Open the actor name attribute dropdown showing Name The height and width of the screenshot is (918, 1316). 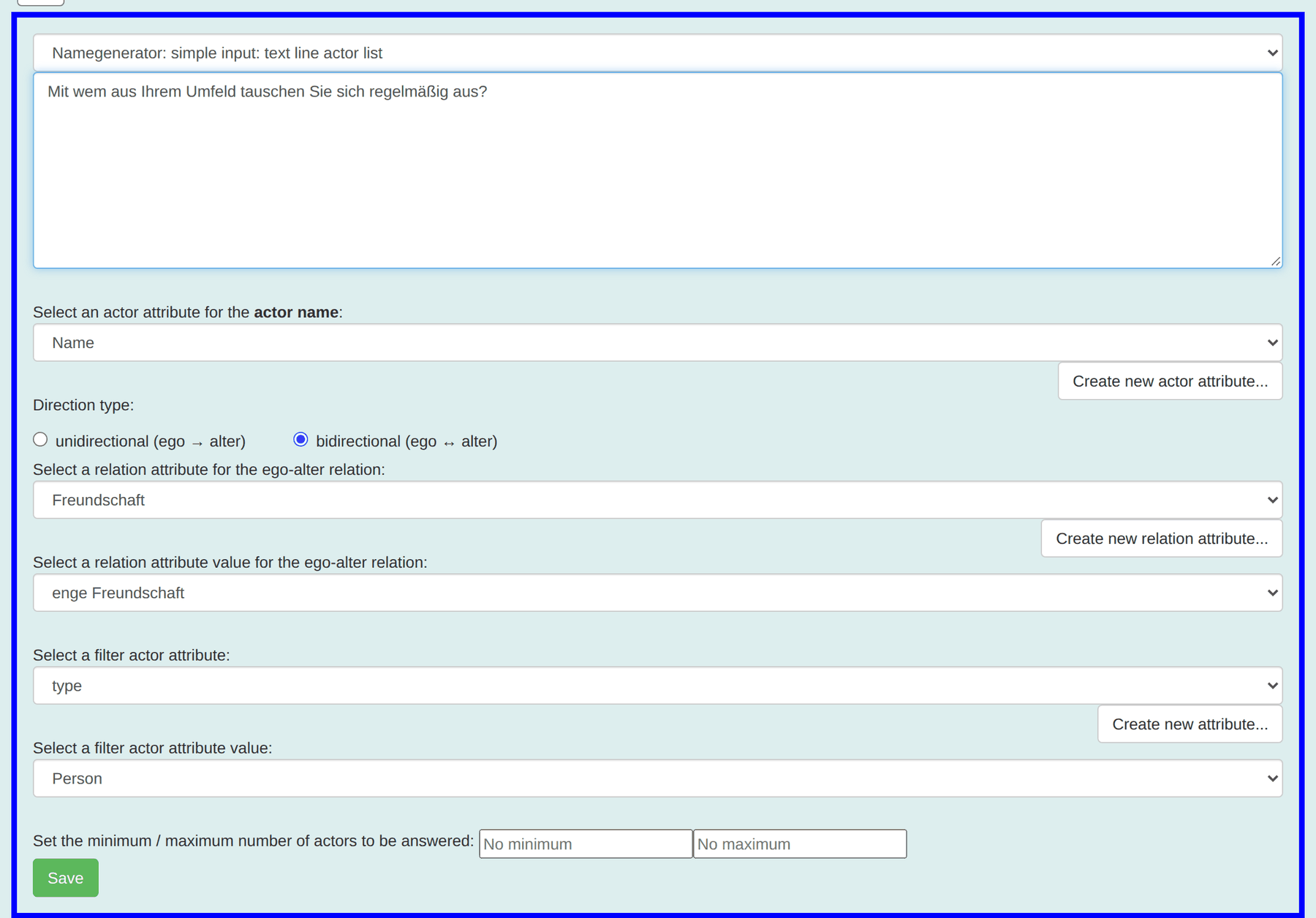657,343
